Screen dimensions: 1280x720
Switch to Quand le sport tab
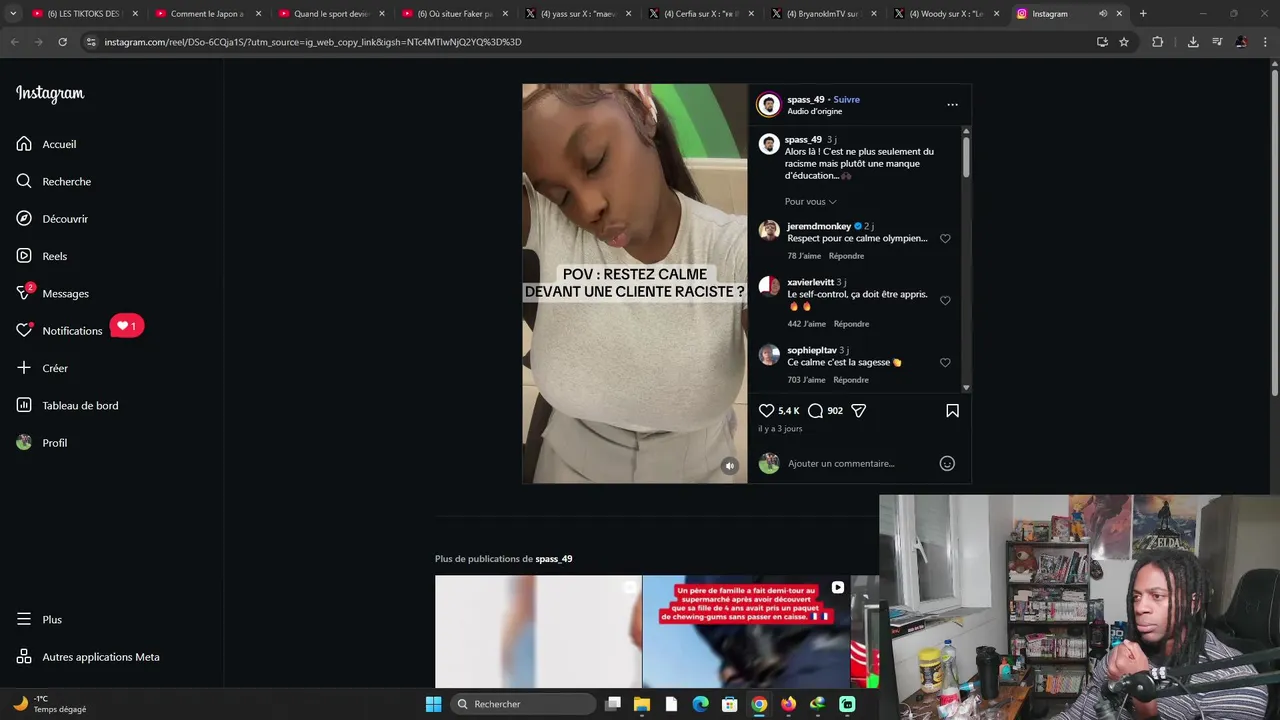point(331,14)
